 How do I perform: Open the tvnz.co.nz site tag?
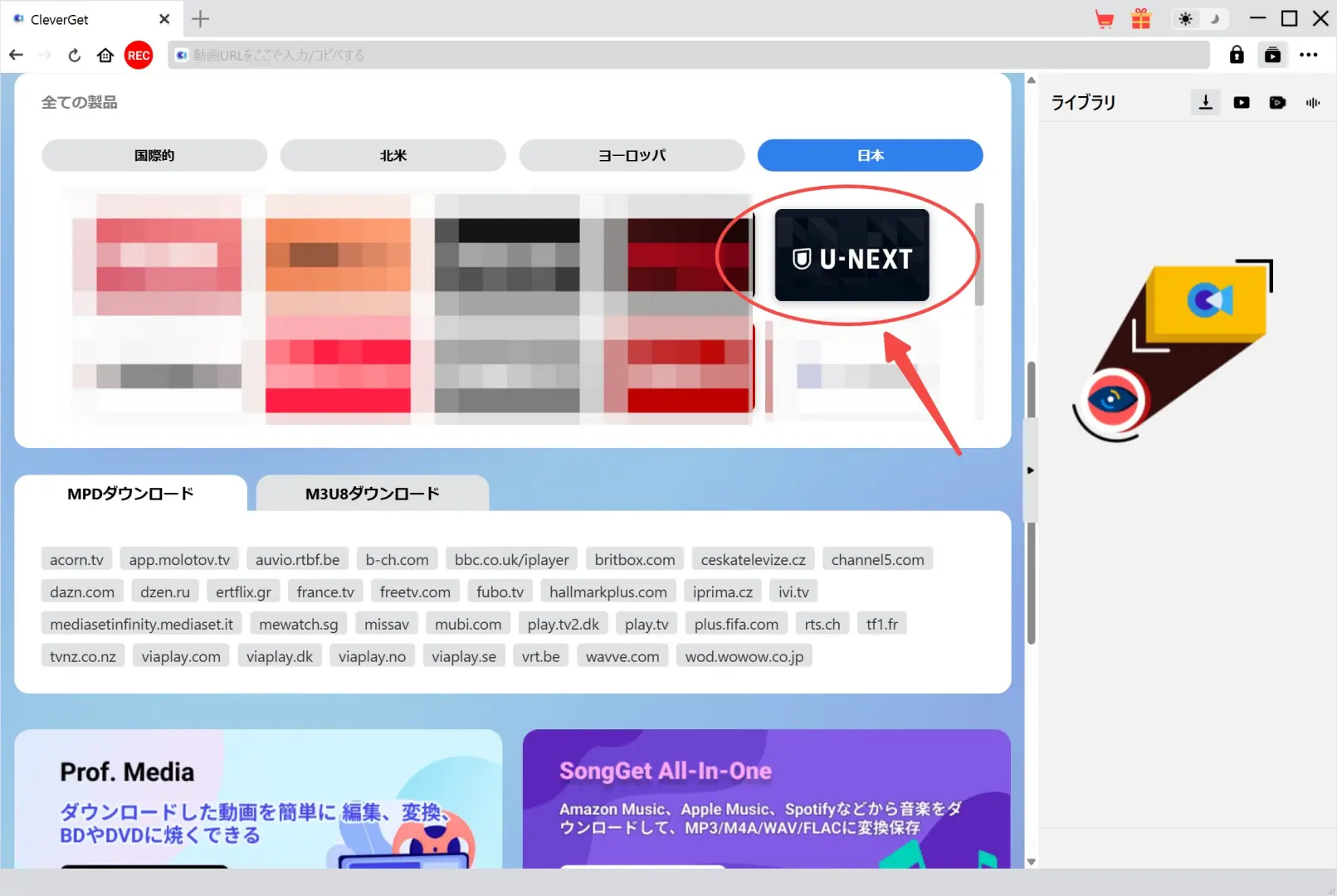point(83,656)
